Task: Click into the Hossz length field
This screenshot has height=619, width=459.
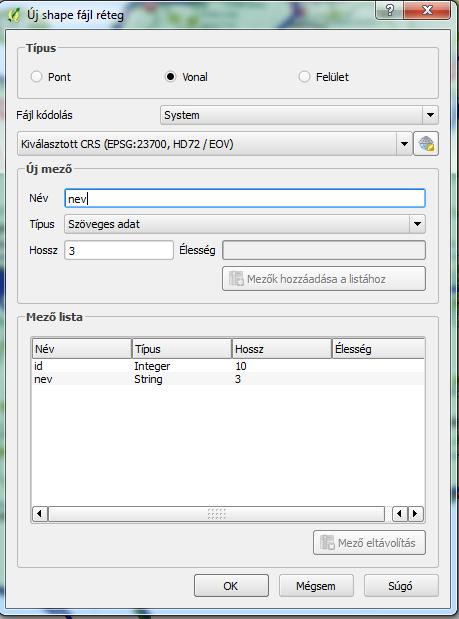Action: click(x=119, y=250)
